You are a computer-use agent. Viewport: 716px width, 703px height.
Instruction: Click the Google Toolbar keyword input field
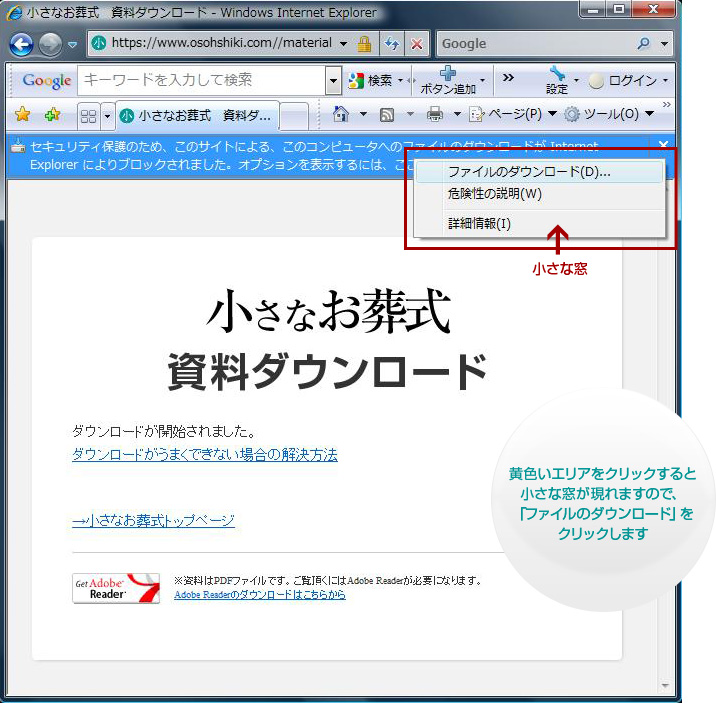pyautogui.click(x=202, y=80)
